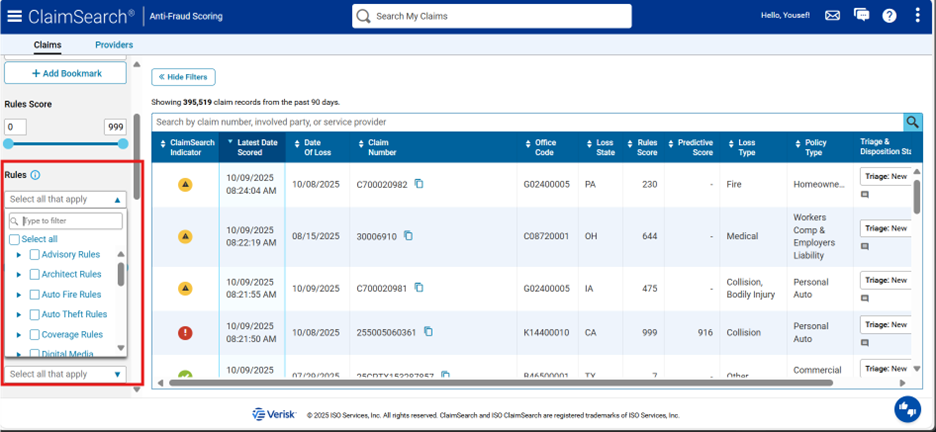Check the Select all checkbox
This screenshot has height=432, width=936.
(x=14, y=239)
